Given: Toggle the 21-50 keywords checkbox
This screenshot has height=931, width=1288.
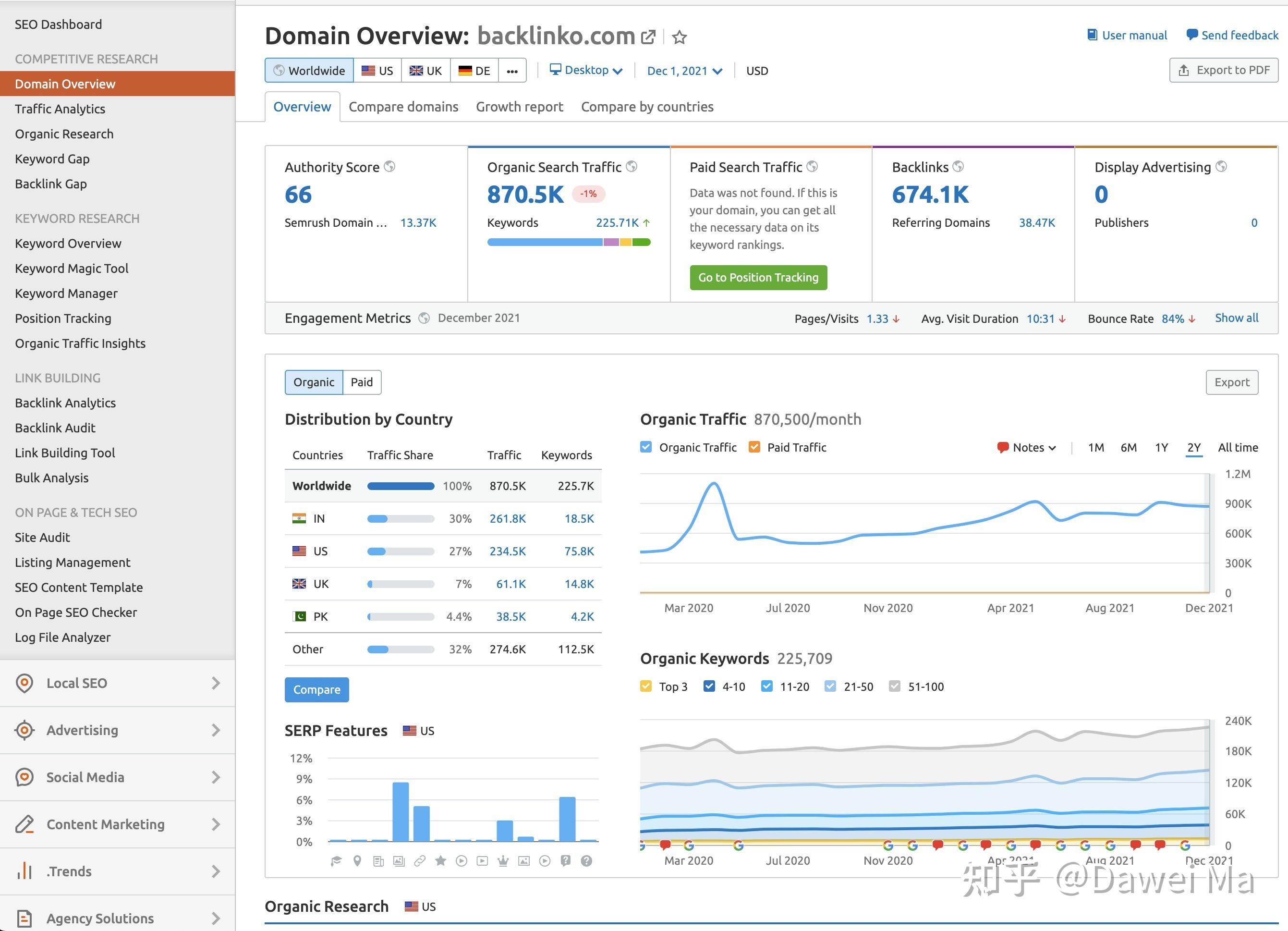Looking at the screenshot, I should click(830, 686).
